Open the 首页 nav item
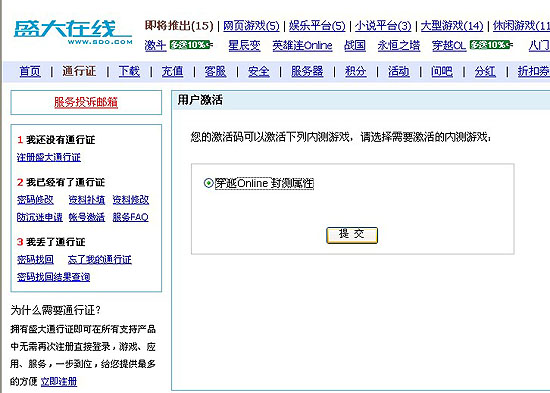 click(x=30, y=72)
